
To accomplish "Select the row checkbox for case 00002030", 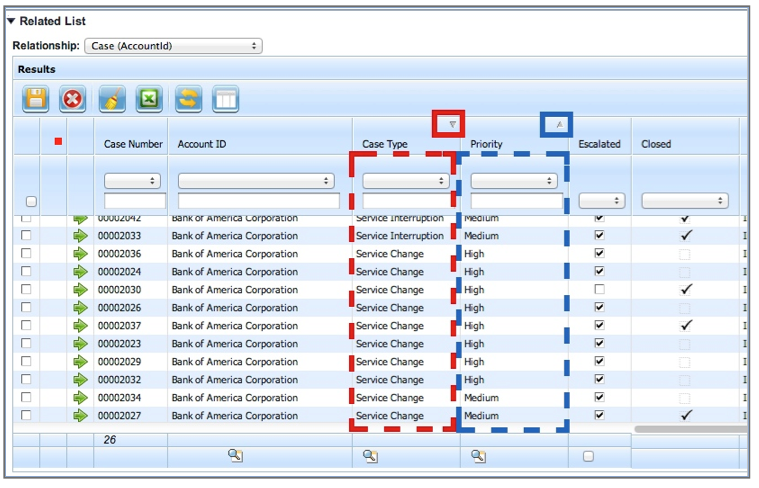I will click(x=26, y=289).
